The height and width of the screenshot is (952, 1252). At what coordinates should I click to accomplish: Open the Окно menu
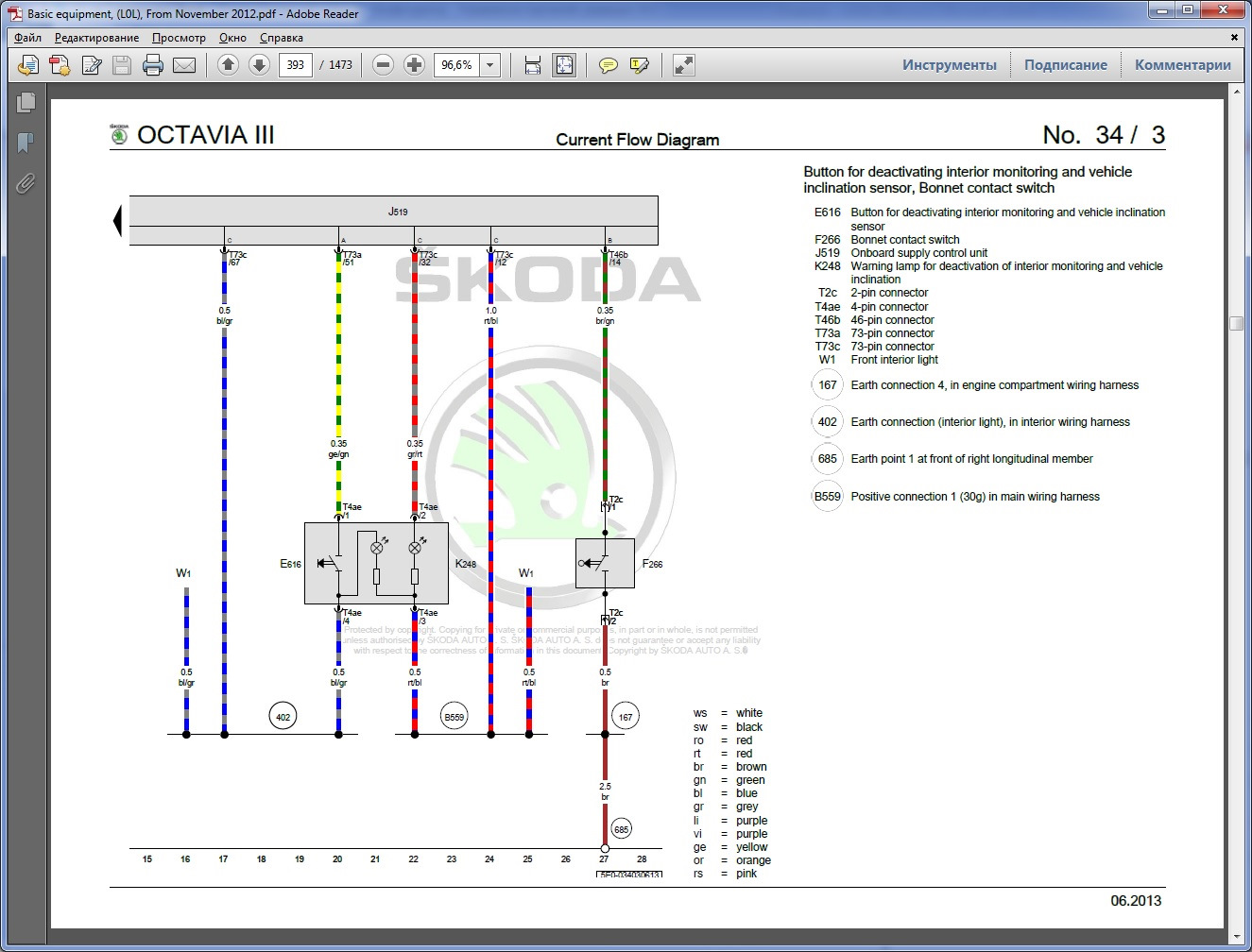tap(232, 38)
